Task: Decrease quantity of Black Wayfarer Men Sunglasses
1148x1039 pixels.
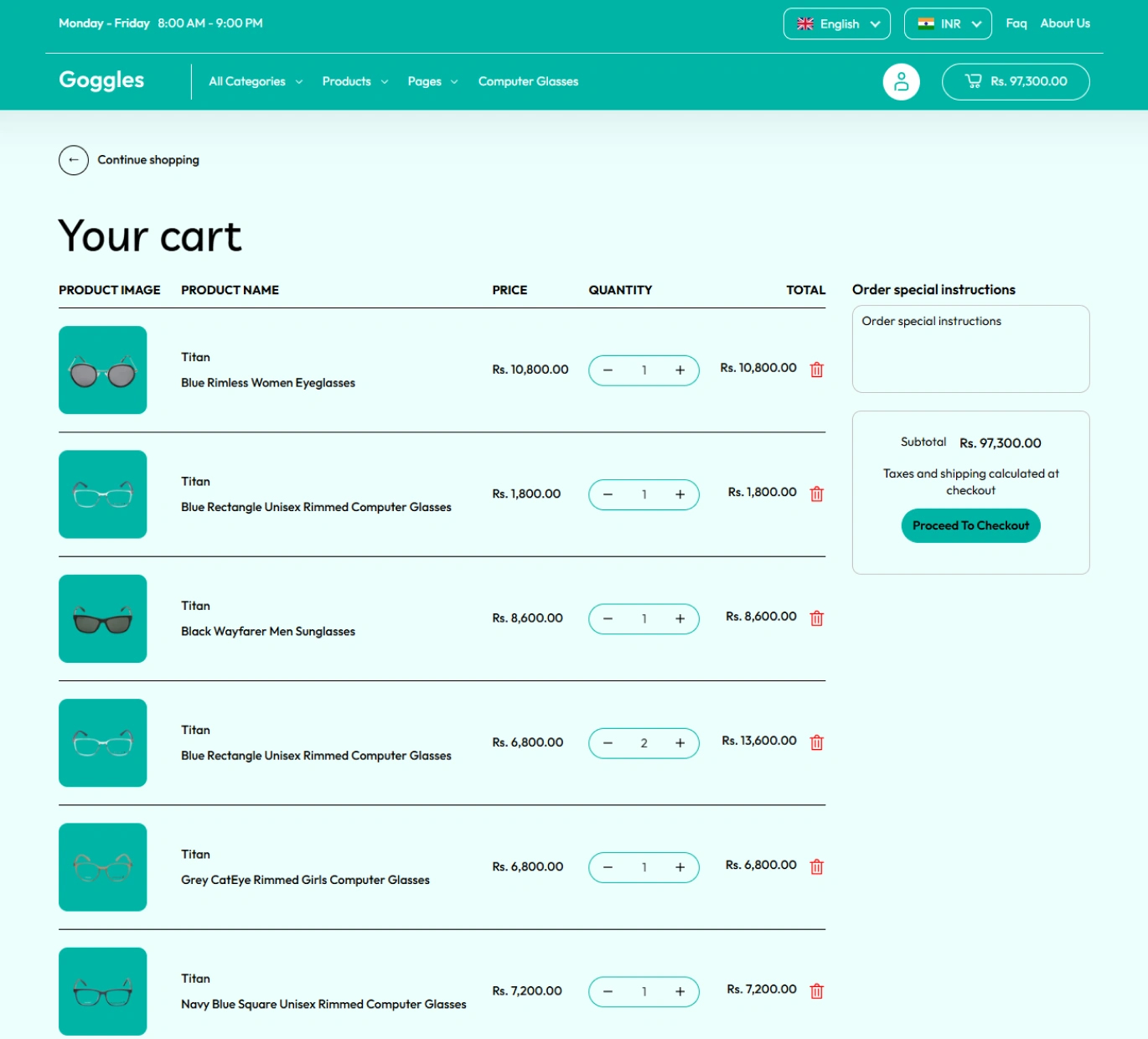Action: 608,619
